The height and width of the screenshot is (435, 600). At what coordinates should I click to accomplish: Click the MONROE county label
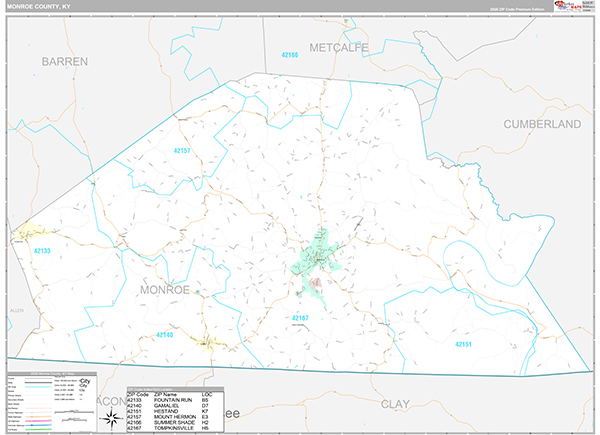coord(165,290)
